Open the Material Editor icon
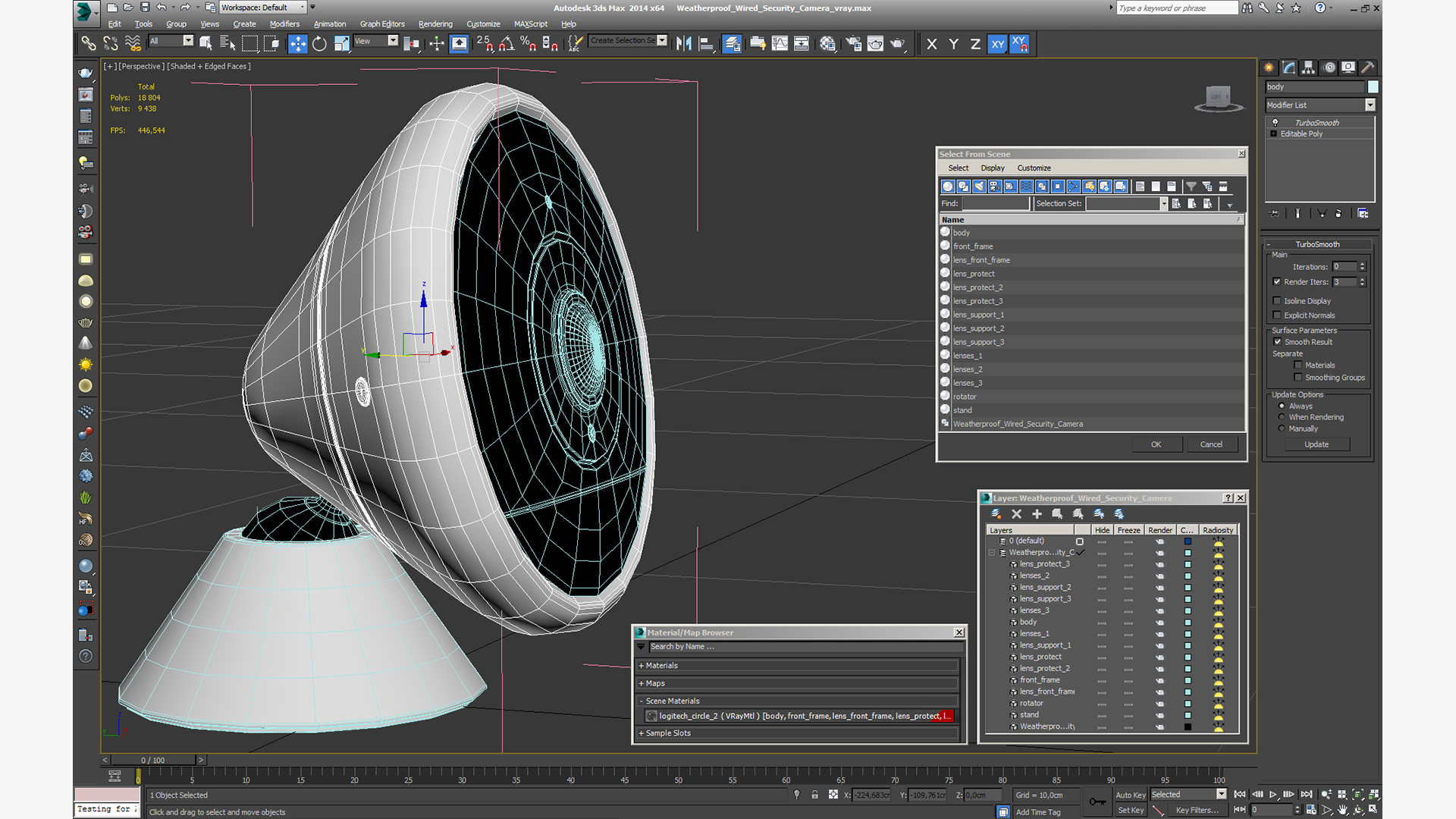 click(x=827, y=43)
